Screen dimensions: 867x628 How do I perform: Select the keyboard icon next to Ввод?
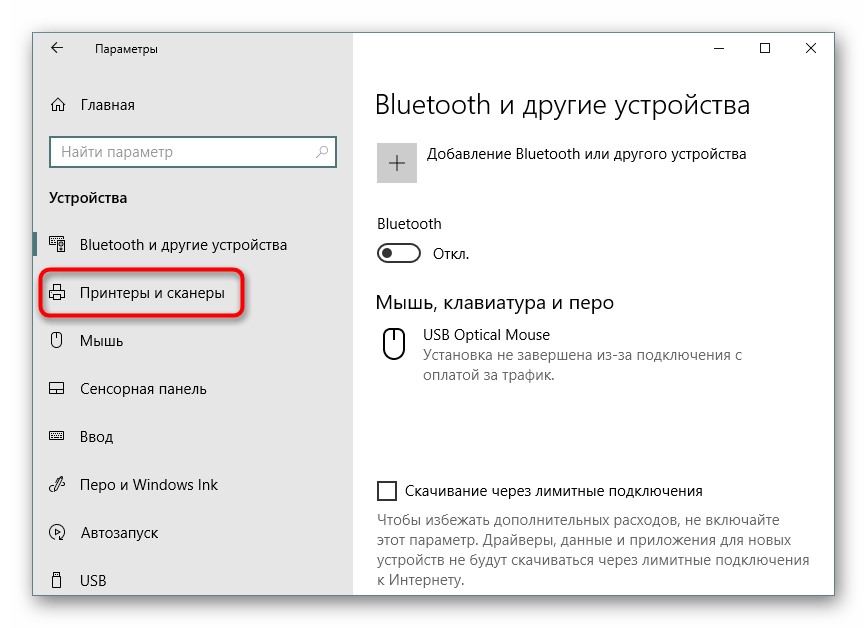tap(57, 436)
